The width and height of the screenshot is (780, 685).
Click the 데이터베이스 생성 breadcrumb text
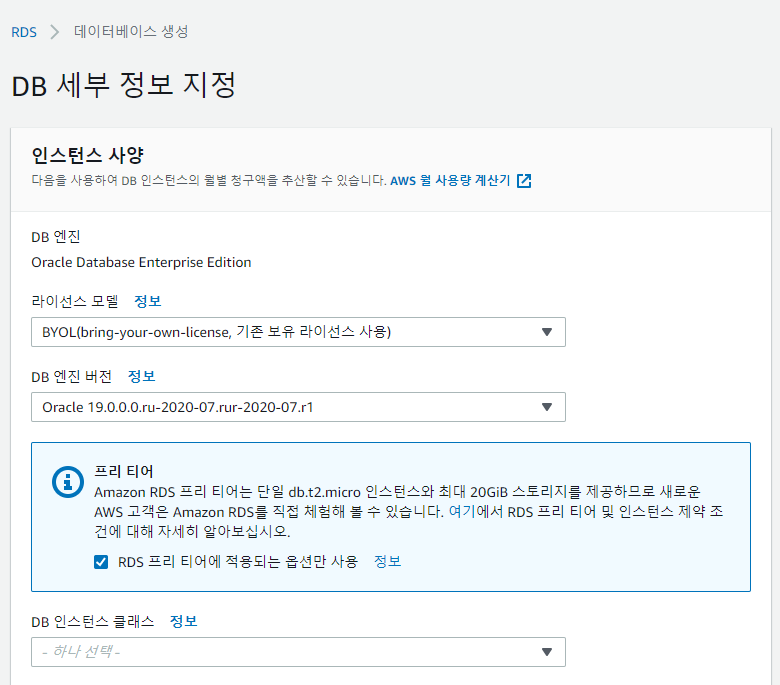point(131,32)
